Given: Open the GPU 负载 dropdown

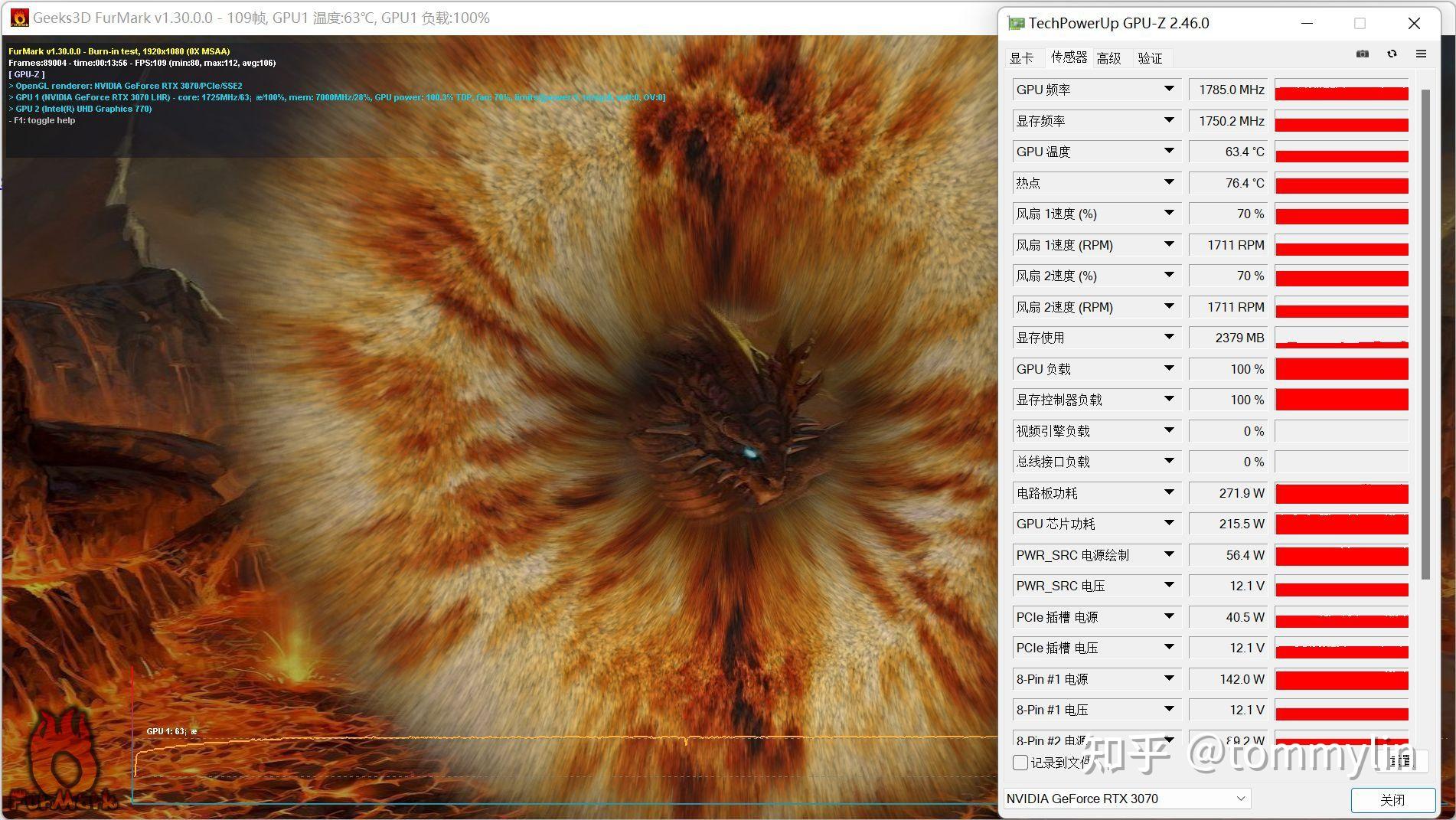Looking at the screenshot, I should tap(1169, 369).
